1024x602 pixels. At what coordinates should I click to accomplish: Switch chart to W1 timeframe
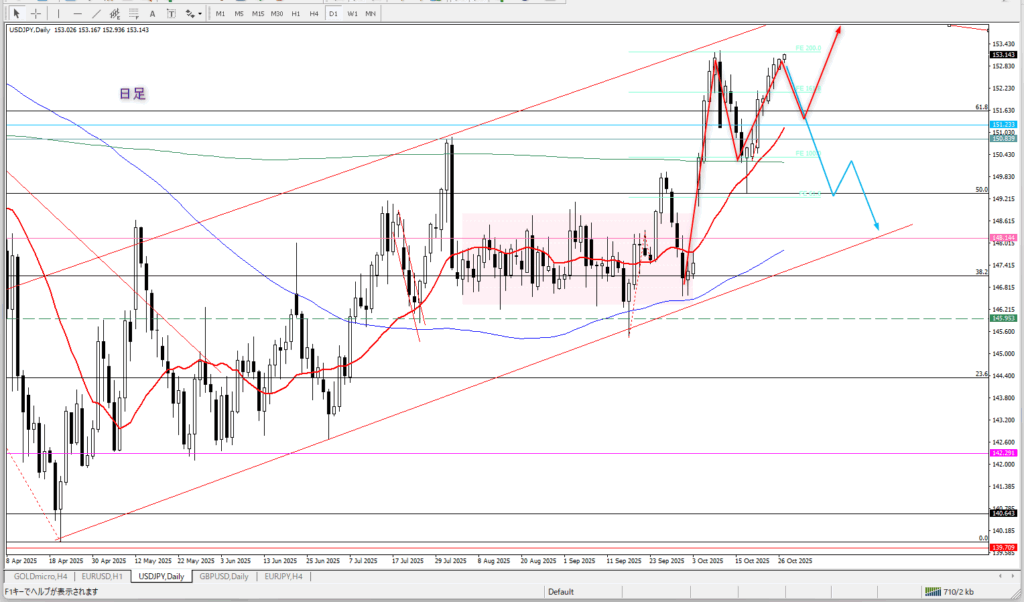tap(352, 13)
